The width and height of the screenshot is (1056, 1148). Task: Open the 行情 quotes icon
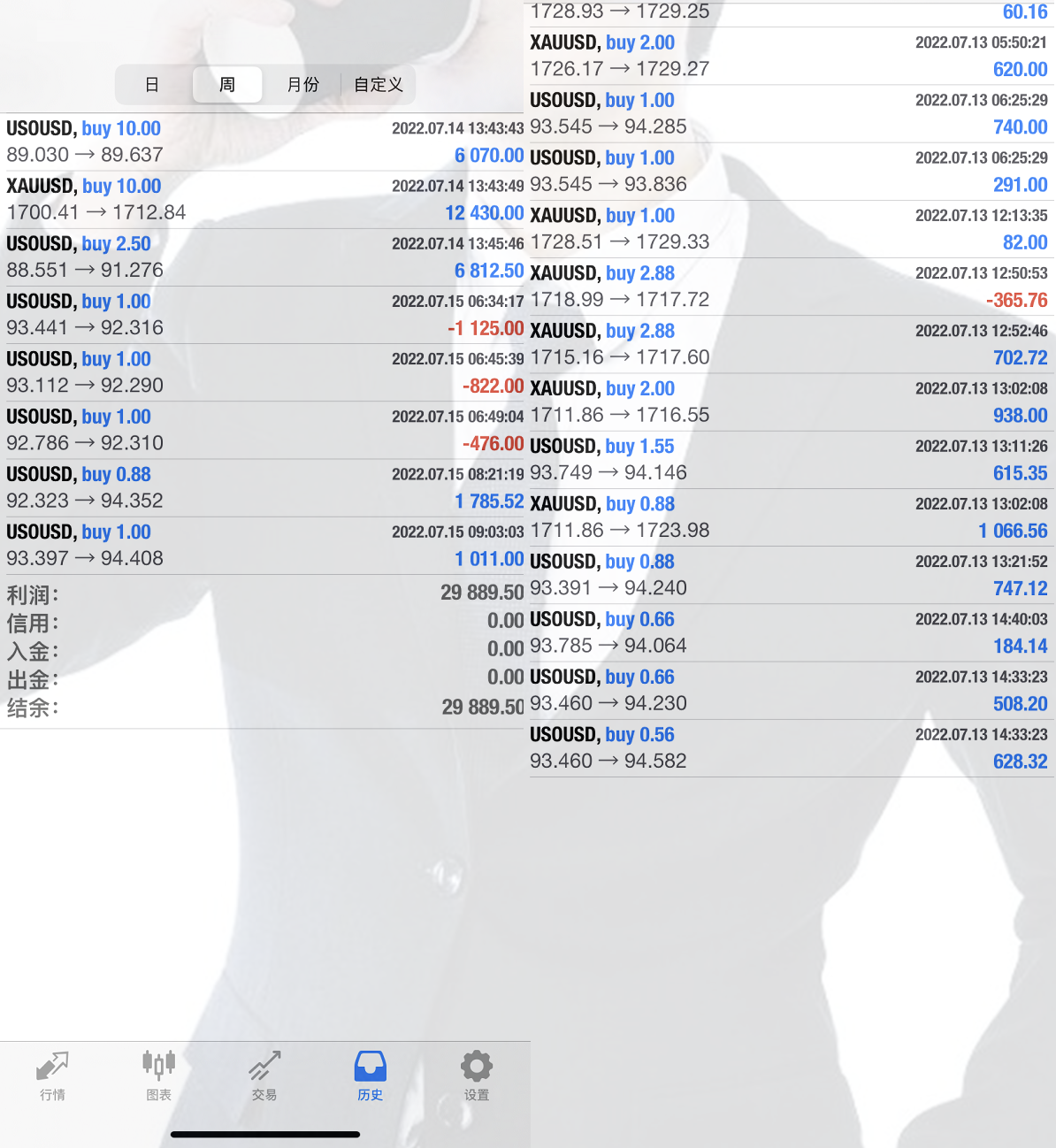point(52,1075)
